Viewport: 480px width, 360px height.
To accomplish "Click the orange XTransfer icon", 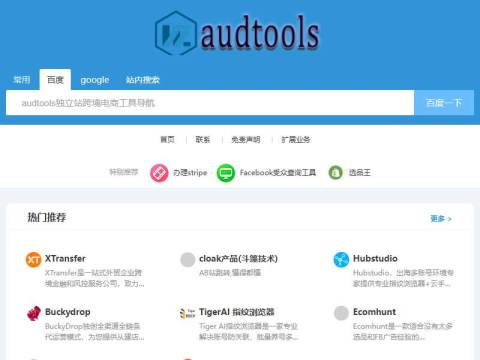I will pyautogui.click(x=33, y=259).
